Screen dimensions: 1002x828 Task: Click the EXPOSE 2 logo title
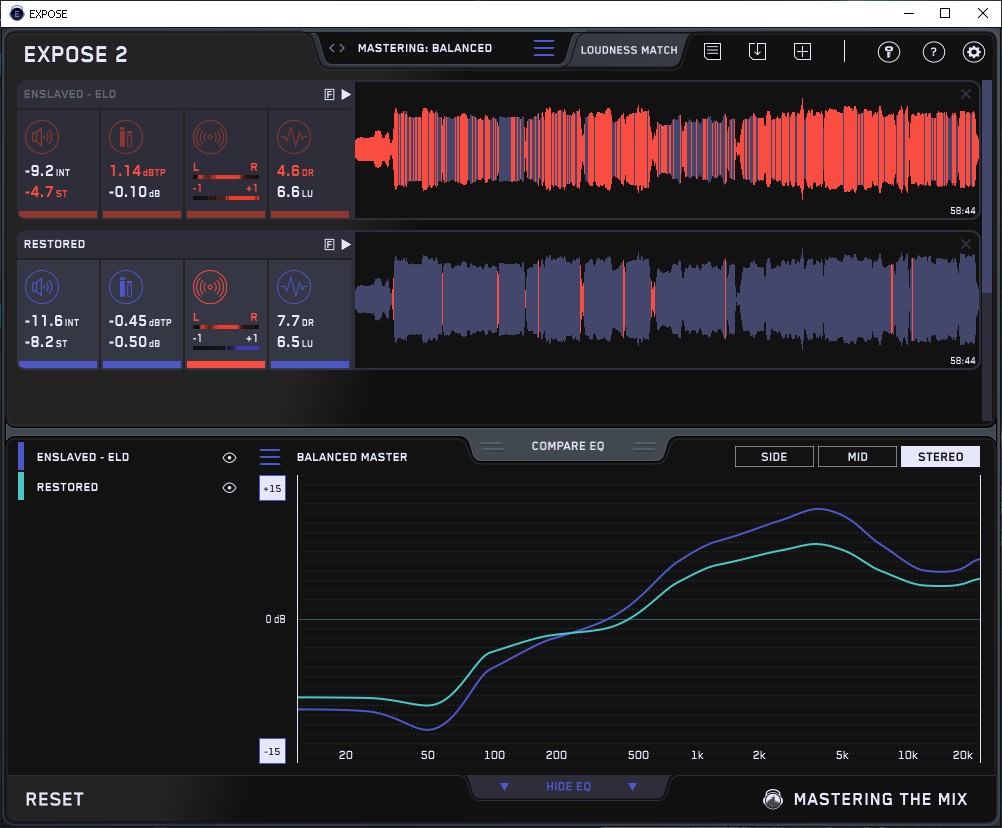click(75, 54)
